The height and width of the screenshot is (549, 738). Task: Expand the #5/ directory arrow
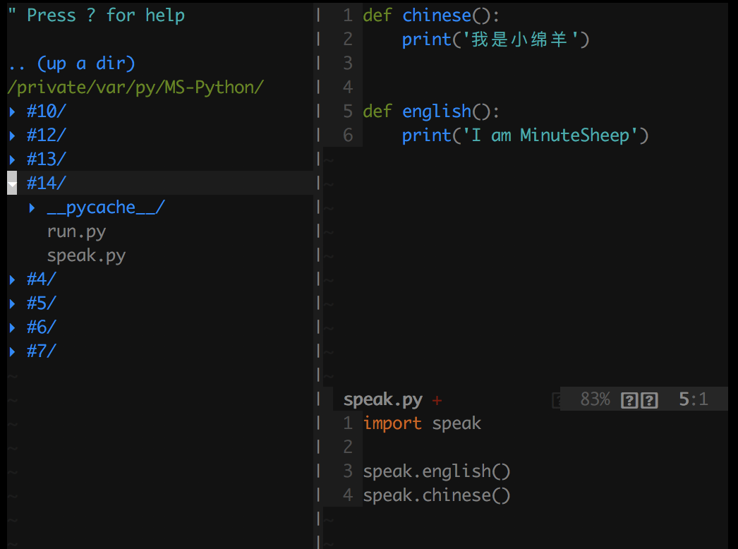click(x=12, y=303)
